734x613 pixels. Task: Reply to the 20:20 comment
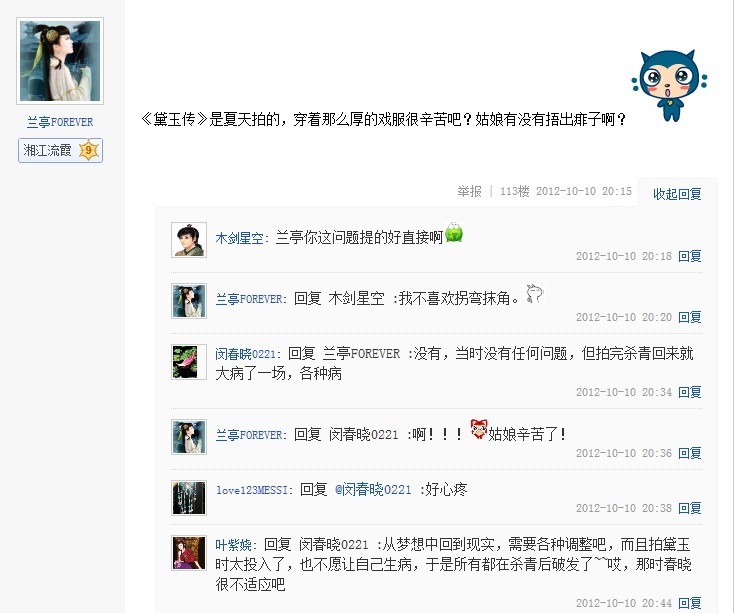(690, 317)
